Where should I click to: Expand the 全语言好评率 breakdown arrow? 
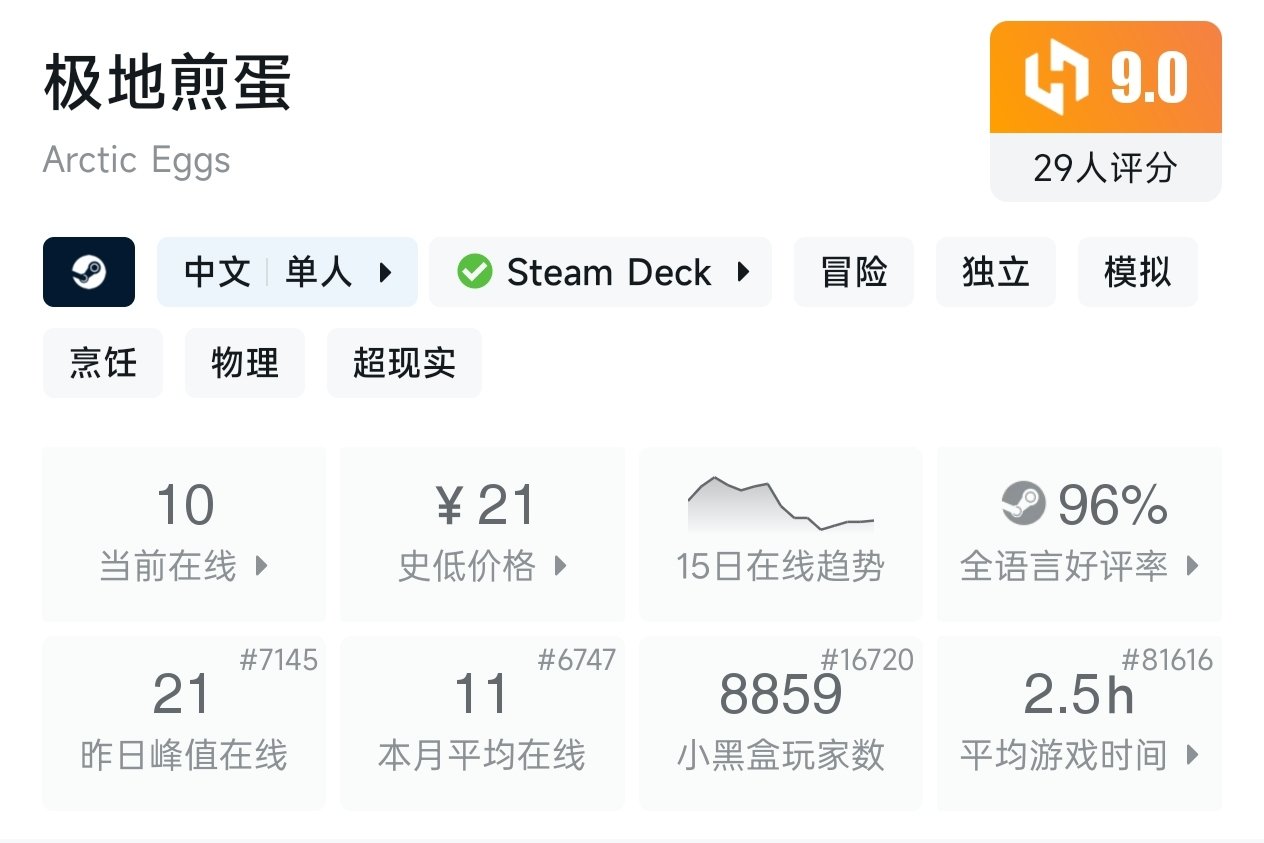(1192, 566)
